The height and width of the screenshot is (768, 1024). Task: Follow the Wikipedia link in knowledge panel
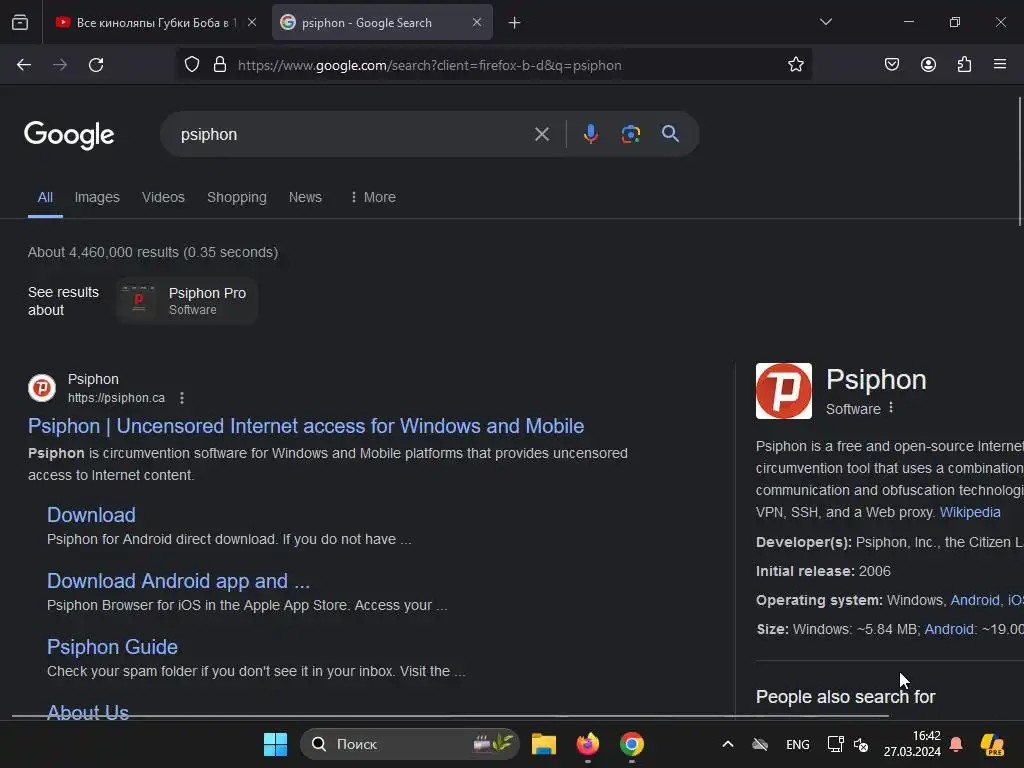coord(970,512)
